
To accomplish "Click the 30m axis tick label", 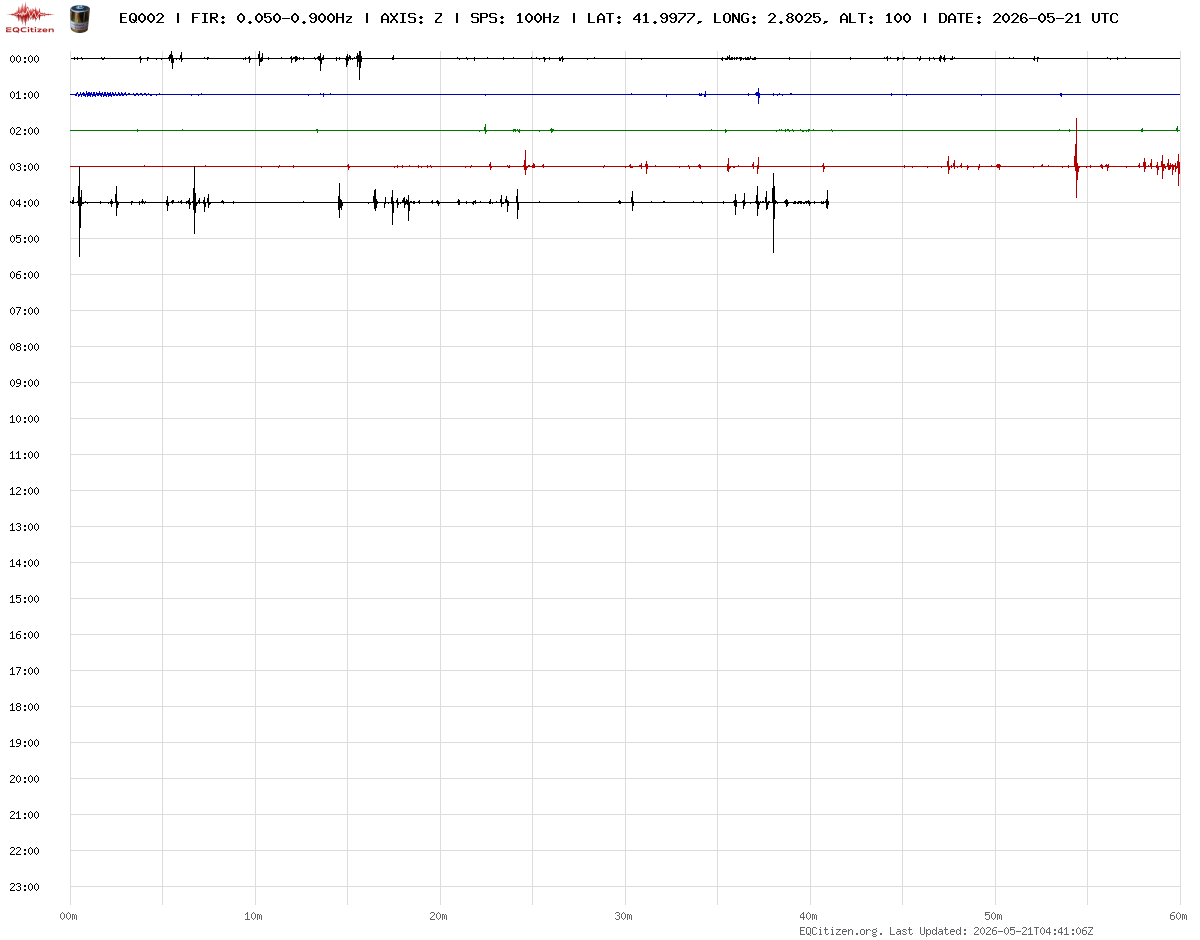I will [624, 916].
